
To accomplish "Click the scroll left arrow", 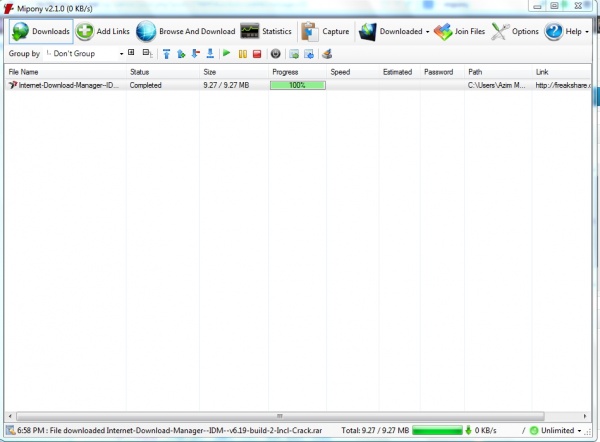I will (x=10, y=416).
